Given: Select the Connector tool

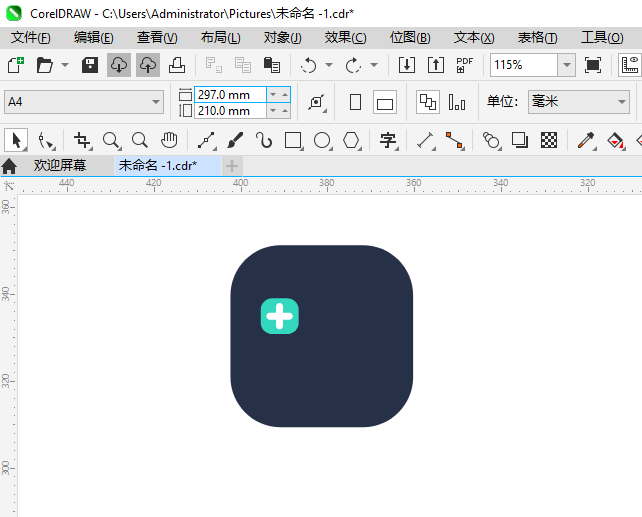Looking at the screenshot, I should 454,140.
